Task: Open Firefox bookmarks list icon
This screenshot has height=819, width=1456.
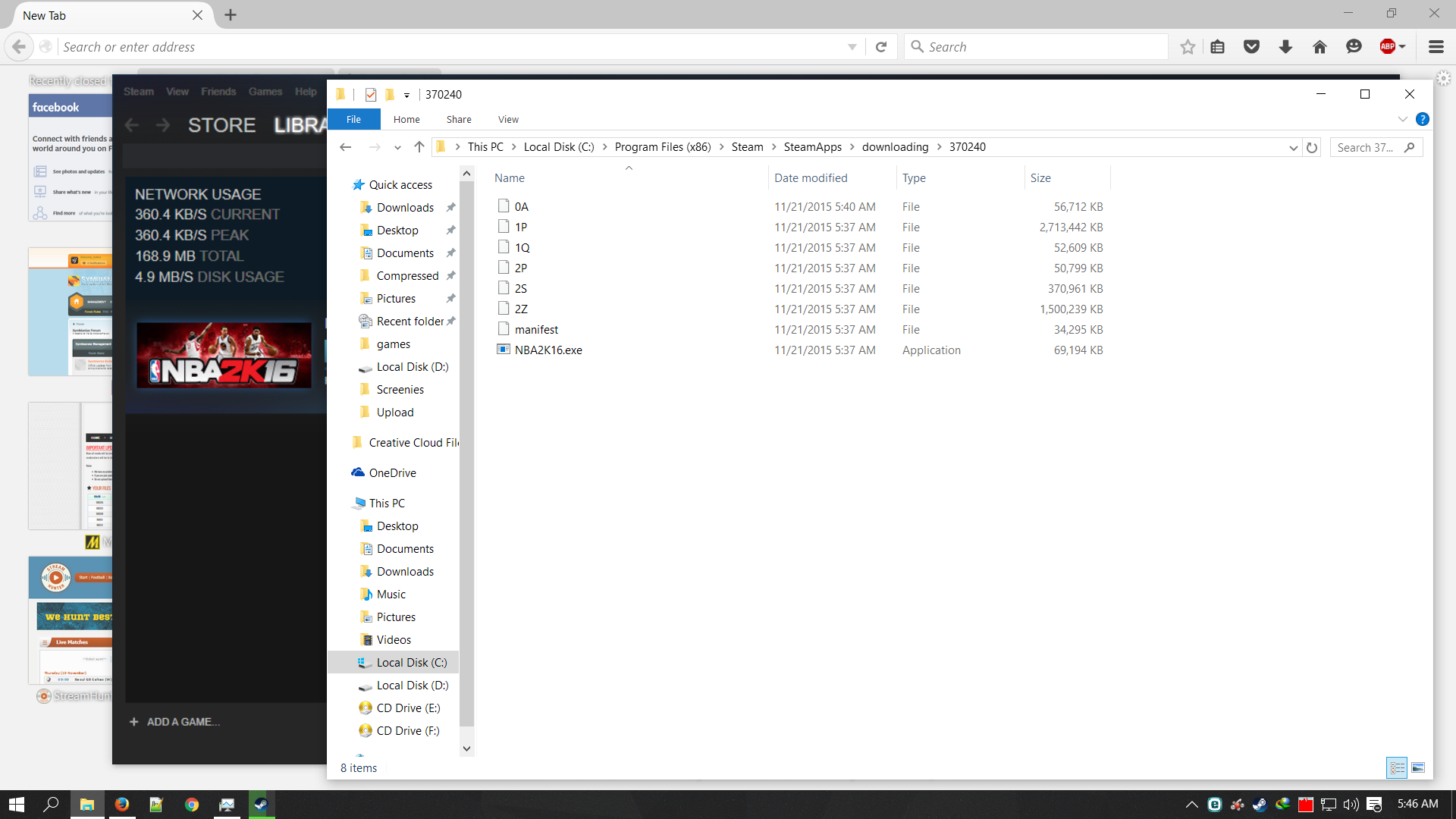Action: point(1218,47)
